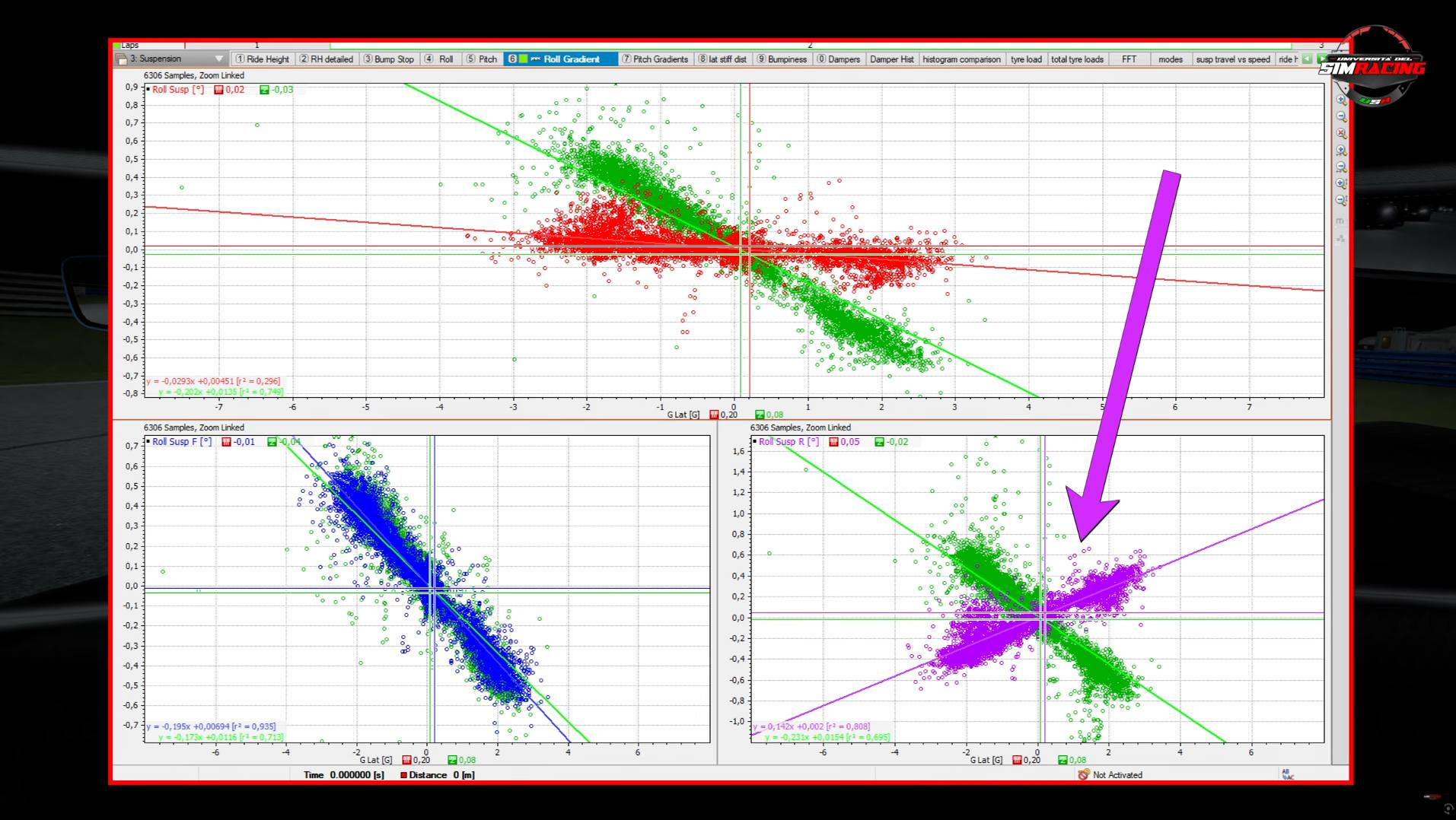Click the horizontal zoom in magnifier icon
1456x820 pixels.
click(x=1341, y=151)
